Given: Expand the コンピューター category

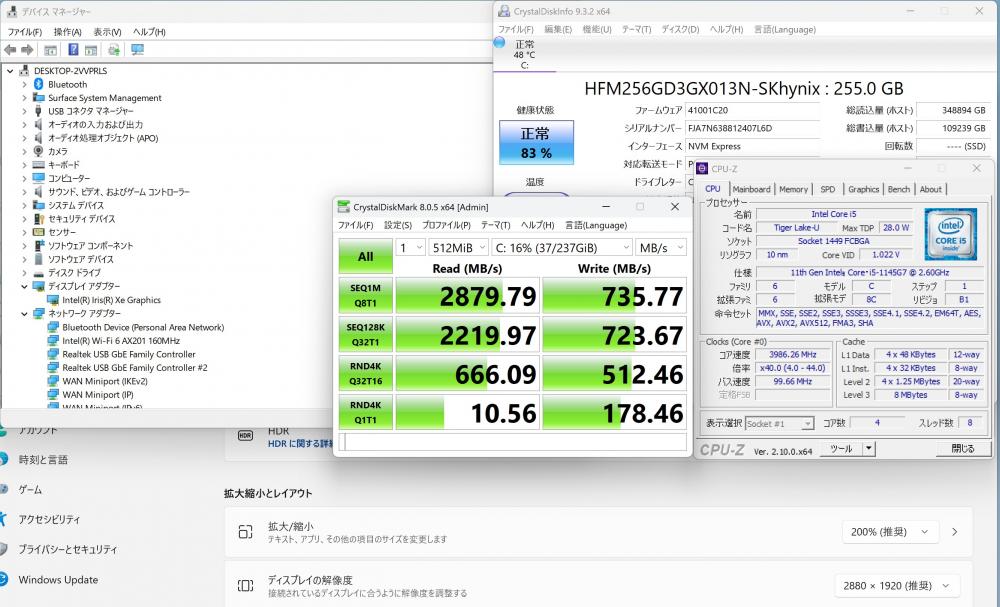Looking at the screenshot, I should coord(24,178).
